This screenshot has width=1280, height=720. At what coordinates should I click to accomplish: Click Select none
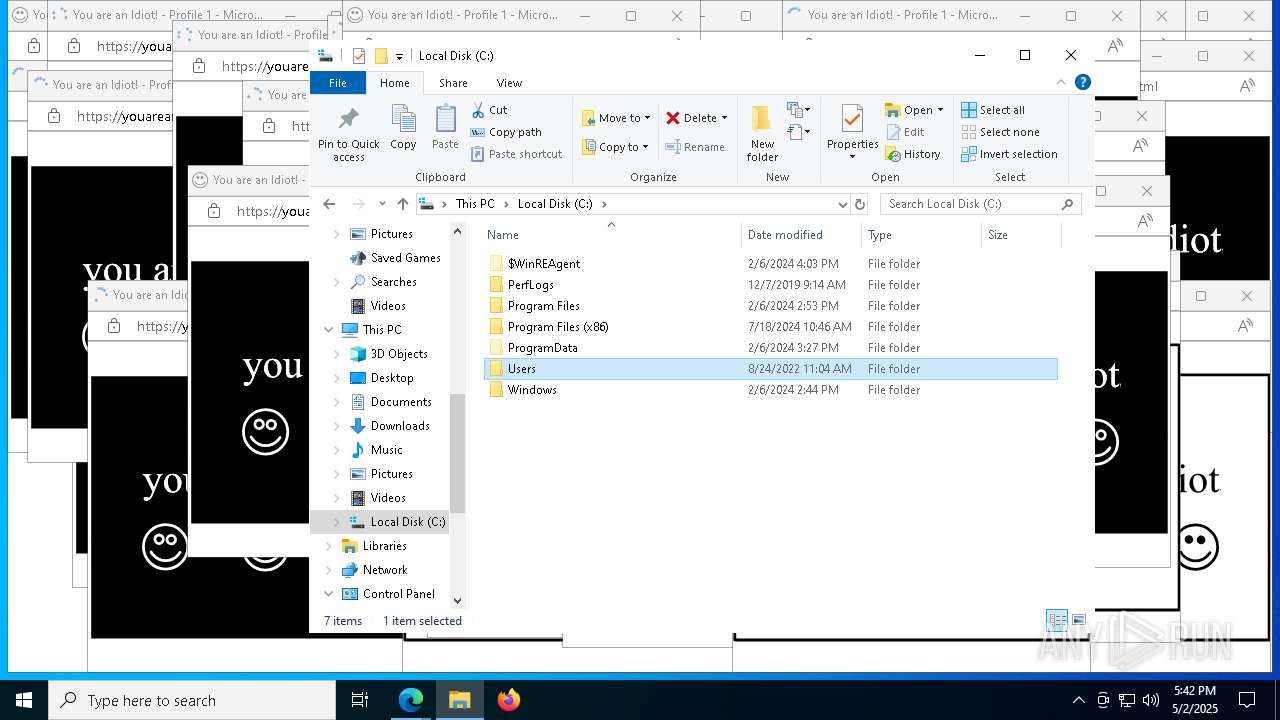(1000, 132)
